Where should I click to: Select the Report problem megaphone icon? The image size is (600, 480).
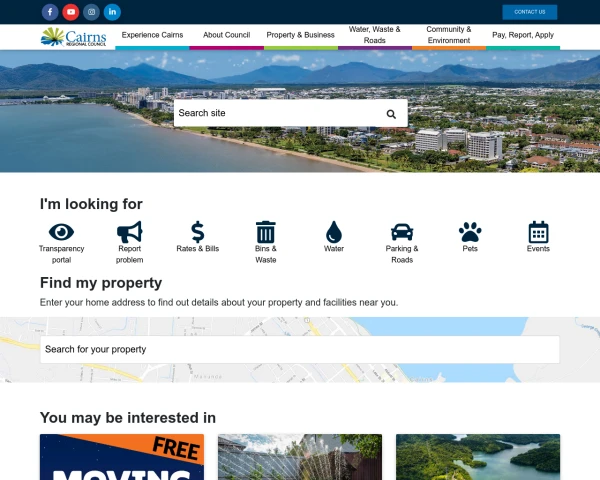(129, 232)
